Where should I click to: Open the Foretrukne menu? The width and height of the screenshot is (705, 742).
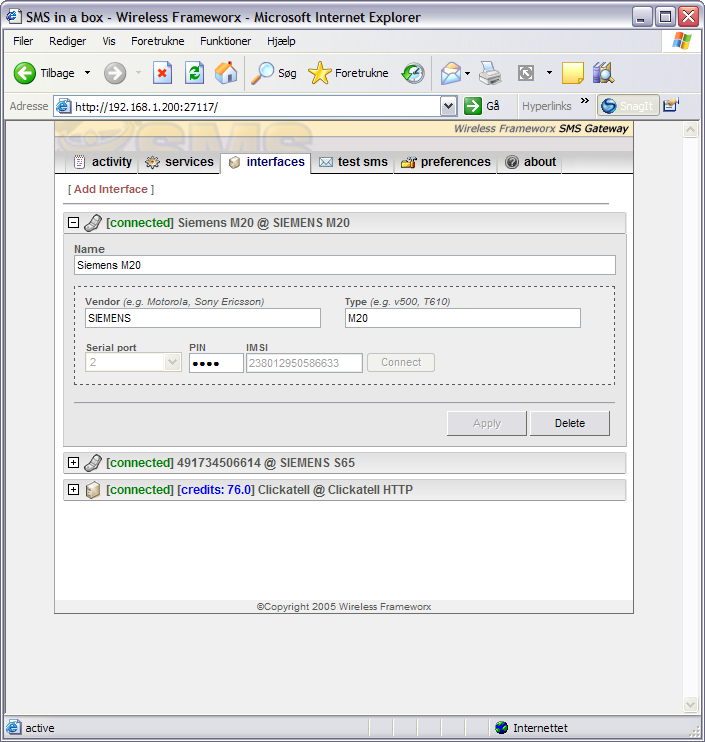pyautogui.click(x=158, y=41)
